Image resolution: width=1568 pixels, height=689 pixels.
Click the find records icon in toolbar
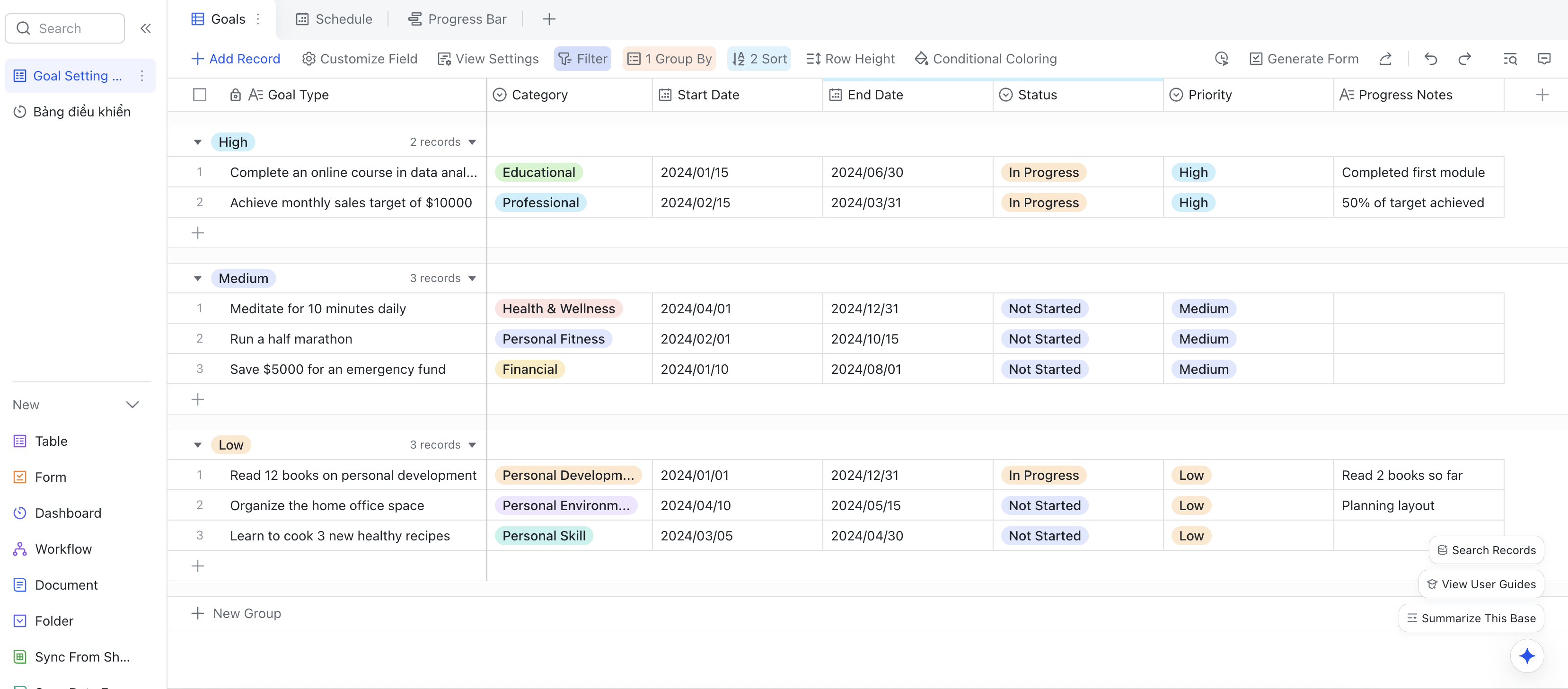1509,59
